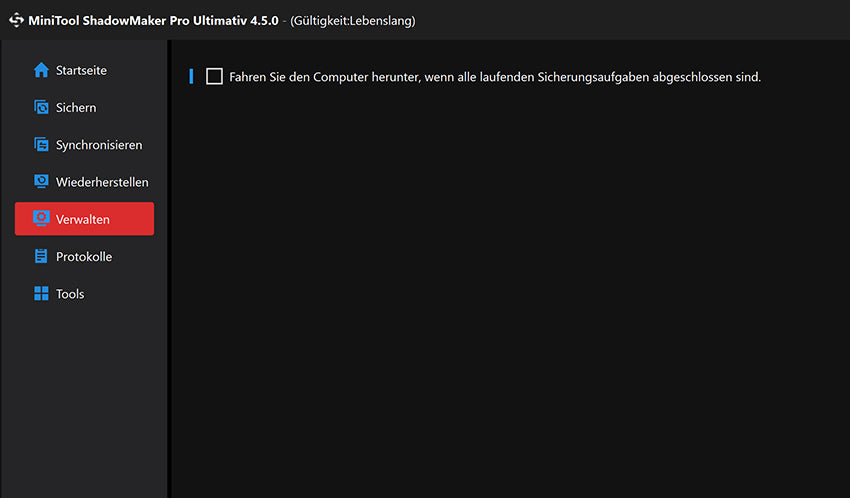850x498 pixels.
Task: Open the Wiederherstellen section
Action: pos(102,182)
